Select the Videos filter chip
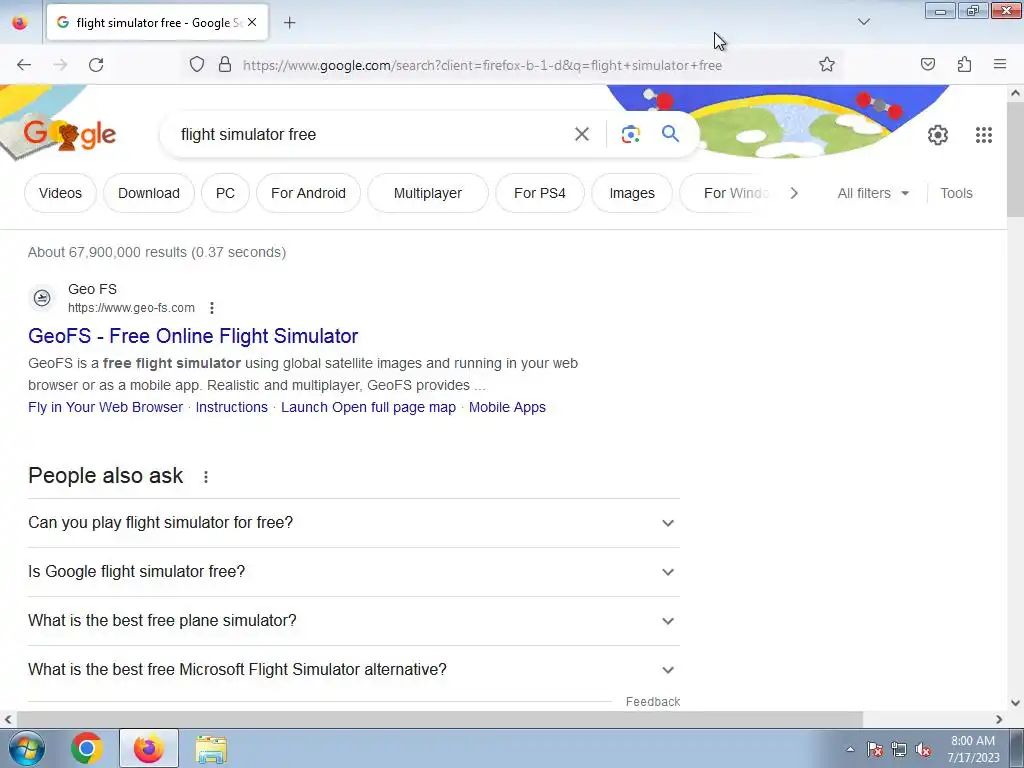This screenshot has height=768, width=1024. (60, 193)
